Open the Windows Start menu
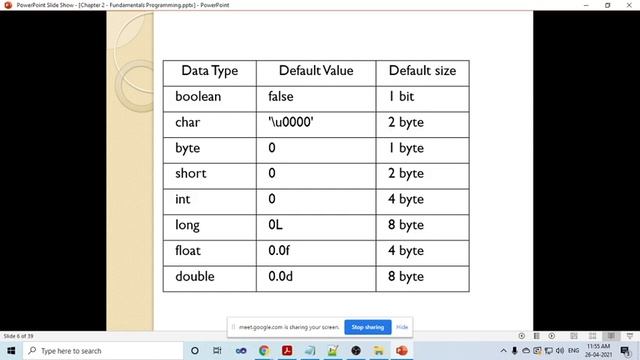Image resolution: width=640 pixels, height=360 pixels. [x=11, y=351]
